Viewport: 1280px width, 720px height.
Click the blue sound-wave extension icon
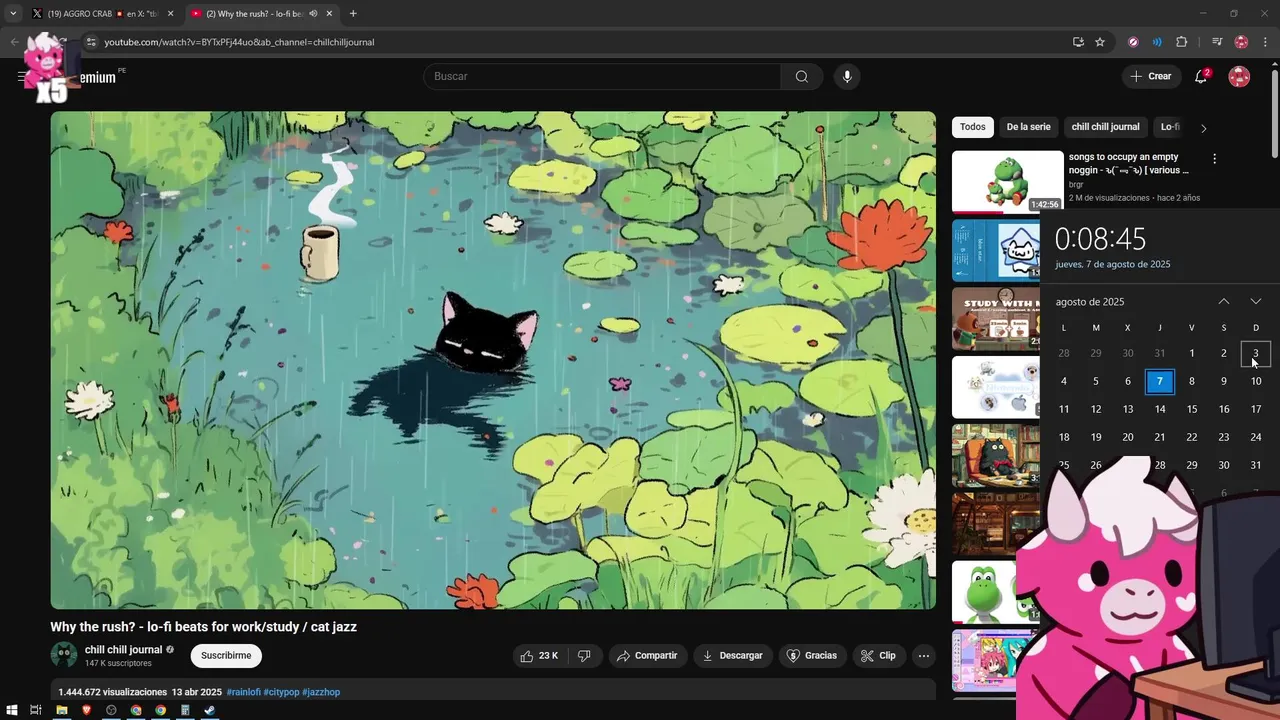point(1157,42)
